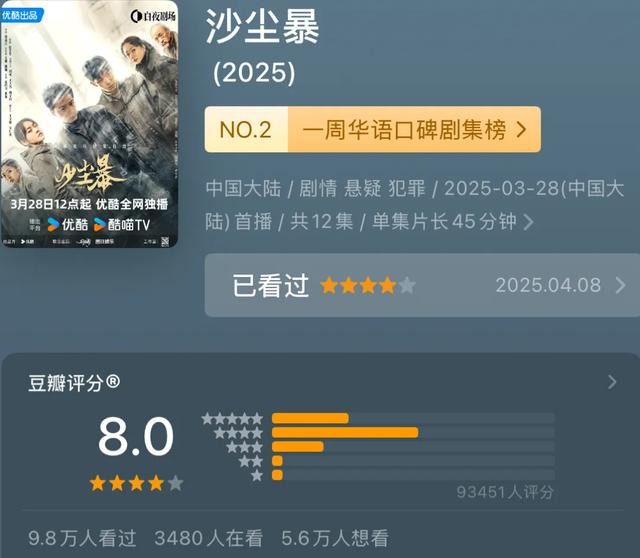Open watched date 2025.04.08

coord(548,285)
